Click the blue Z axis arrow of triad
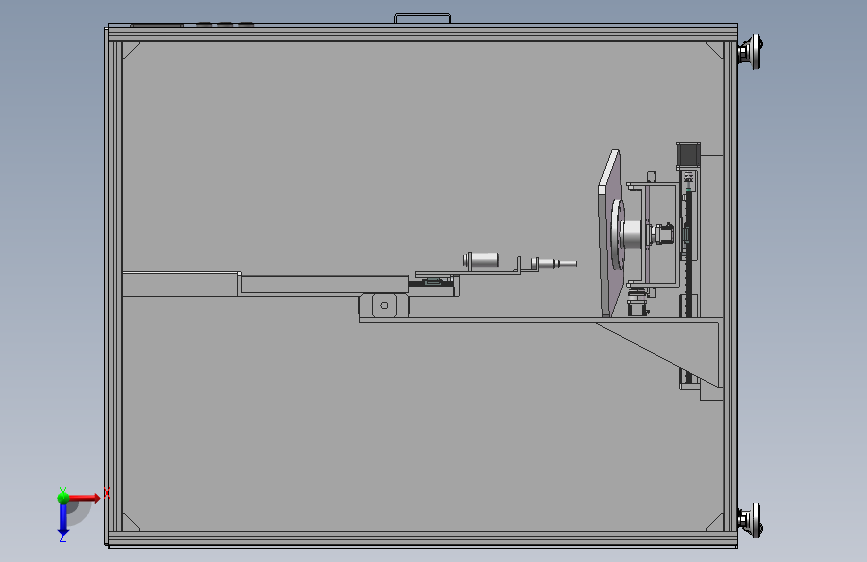Viewport: 867px width, 562px height. click(63, 520)
